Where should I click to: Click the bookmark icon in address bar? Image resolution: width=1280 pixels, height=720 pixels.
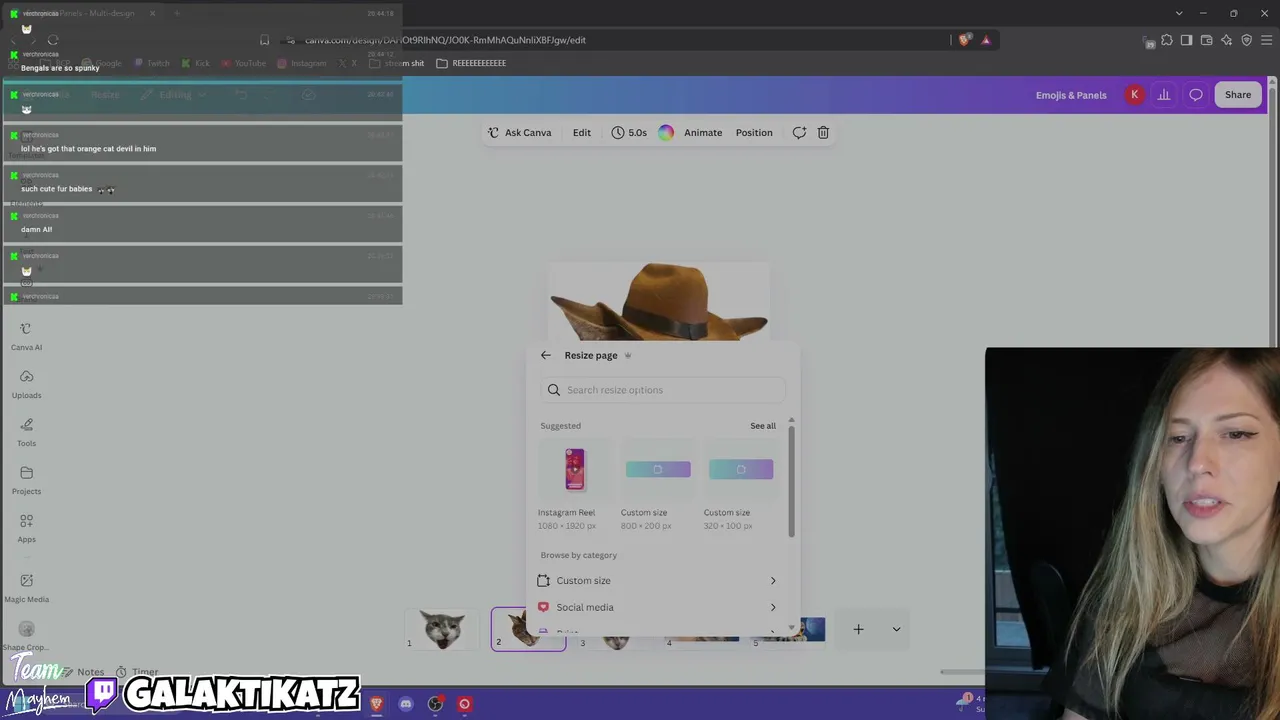(264, 40)
